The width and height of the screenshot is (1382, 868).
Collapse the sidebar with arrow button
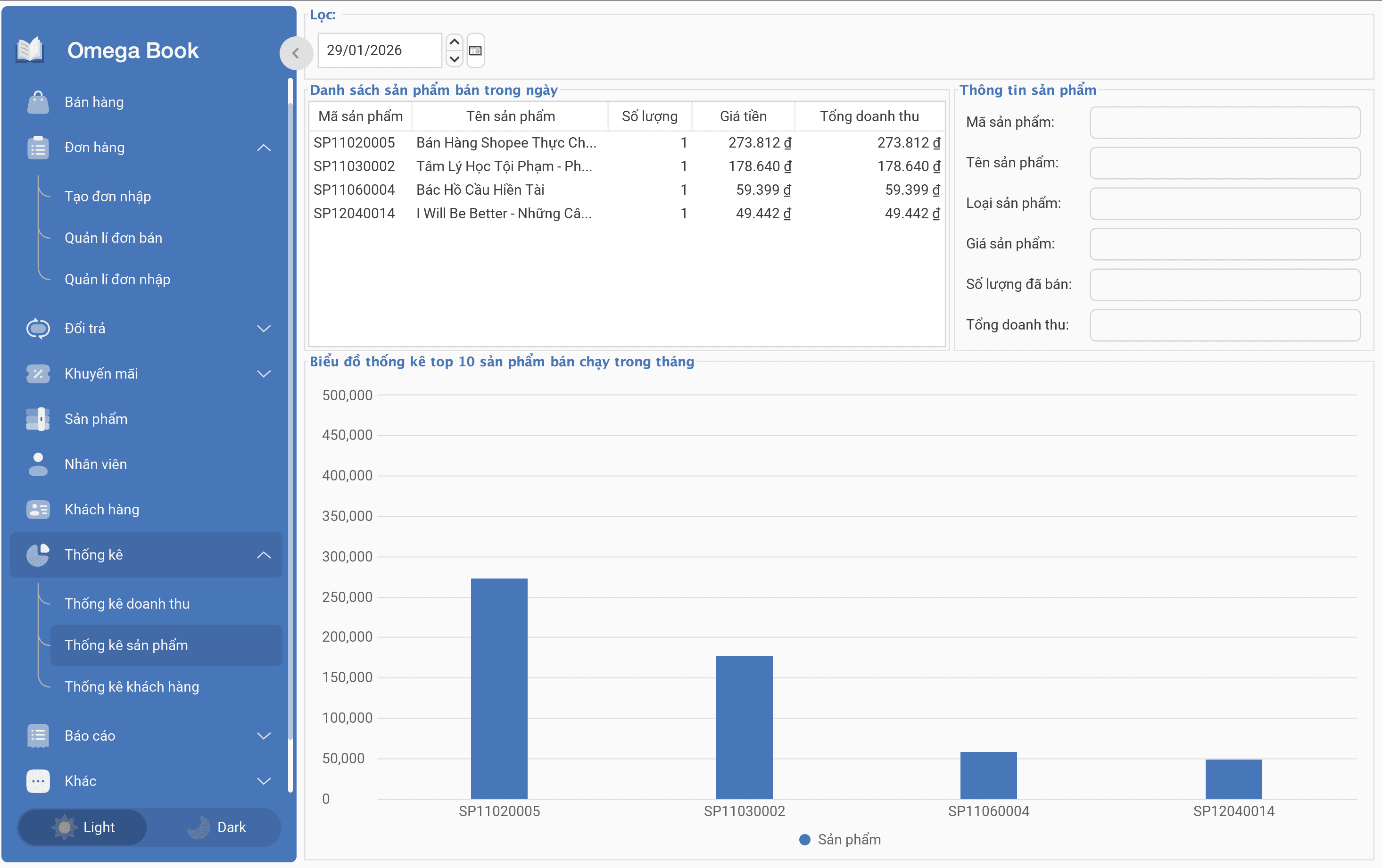click(x=296, y=53)
